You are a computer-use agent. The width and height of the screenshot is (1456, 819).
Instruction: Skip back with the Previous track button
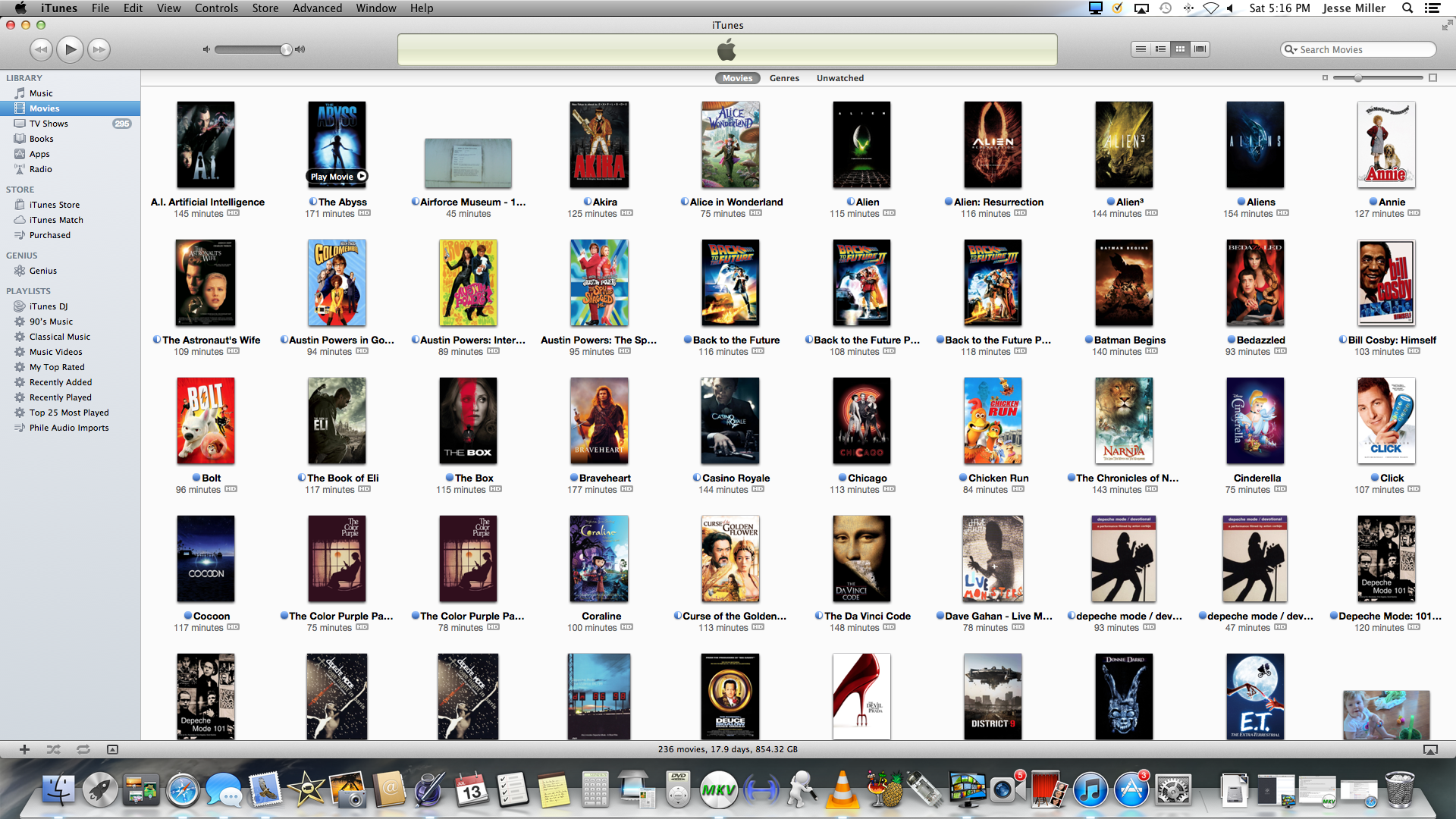point(41,49)
